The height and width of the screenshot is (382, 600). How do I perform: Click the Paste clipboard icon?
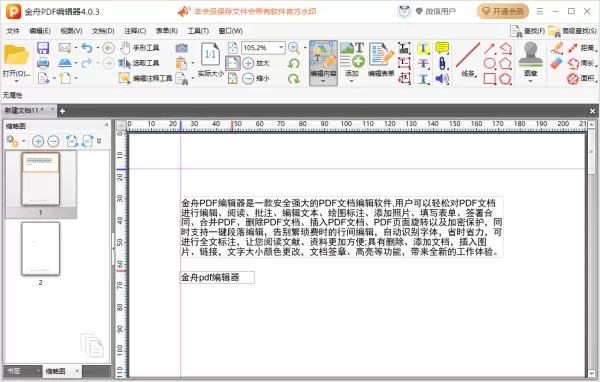click(181, 63)
